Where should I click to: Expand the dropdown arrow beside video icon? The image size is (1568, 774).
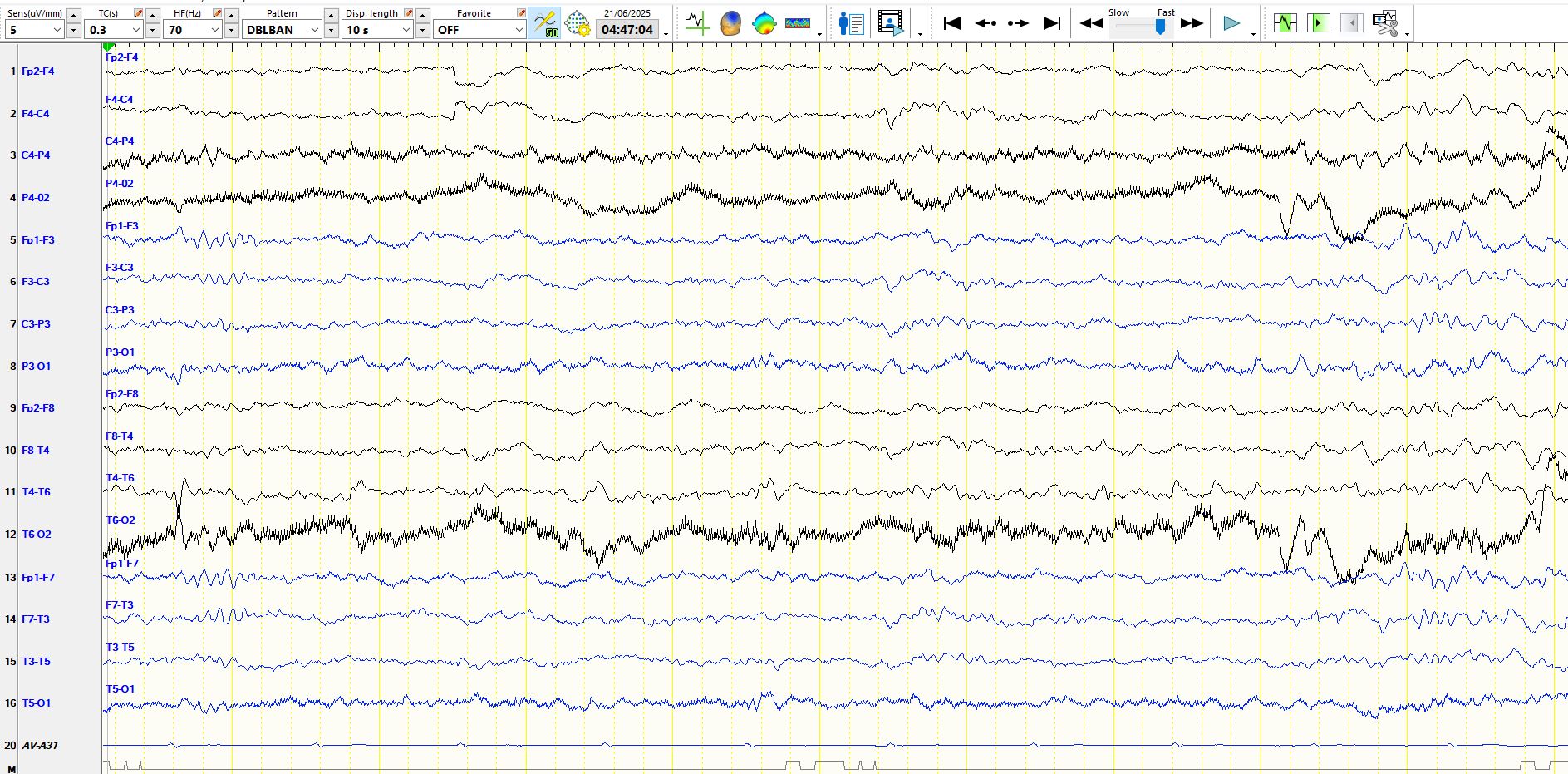click(x=920, y=34)
